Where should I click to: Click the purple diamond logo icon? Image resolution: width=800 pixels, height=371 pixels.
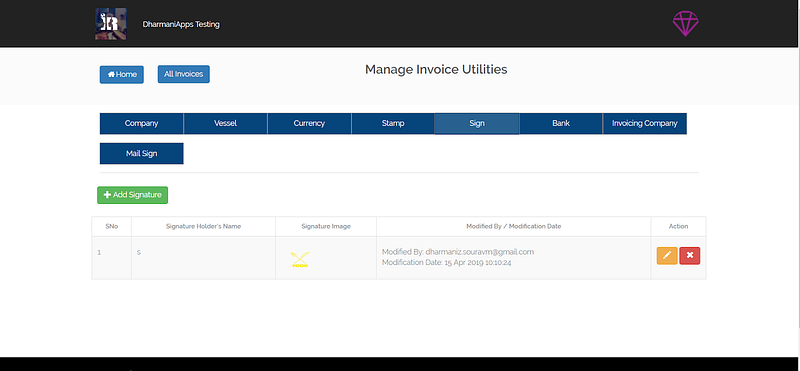[685, 23]
